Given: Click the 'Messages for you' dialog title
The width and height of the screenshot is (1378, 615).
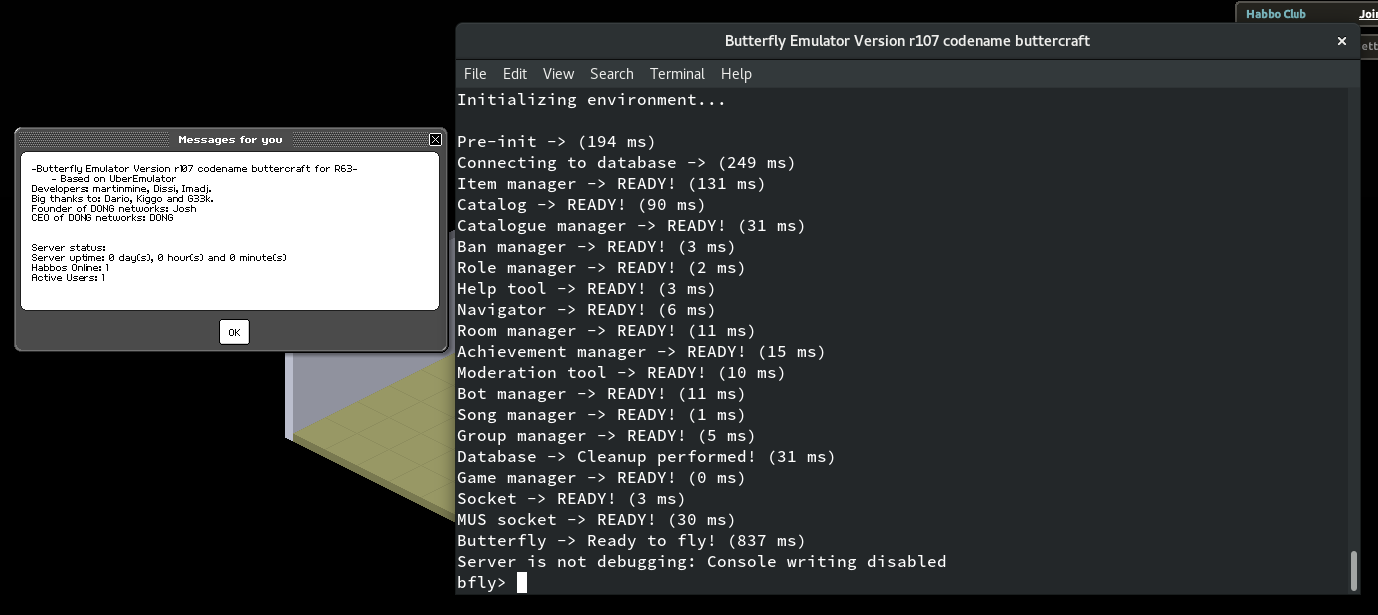Looking at the screenshot, I should (230, 140).
